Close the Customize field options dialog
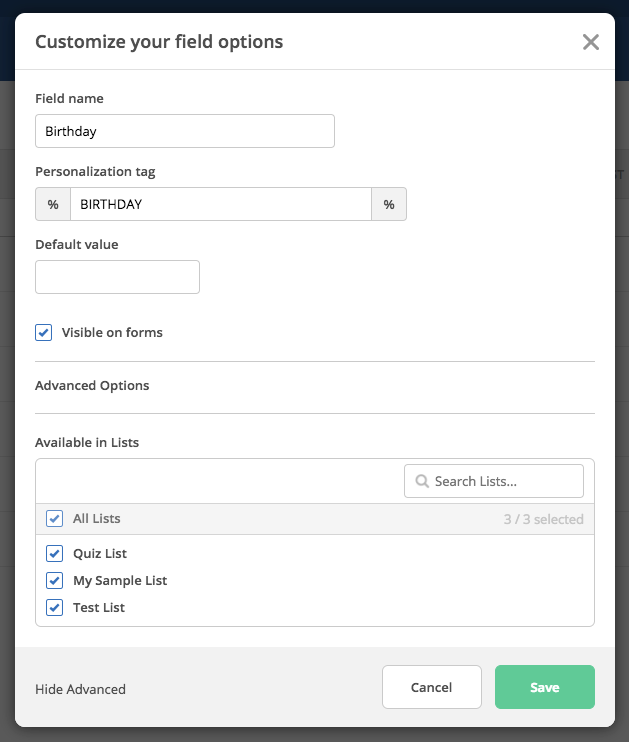The height and width of the screenshot is (742, 629). (591, 42)
